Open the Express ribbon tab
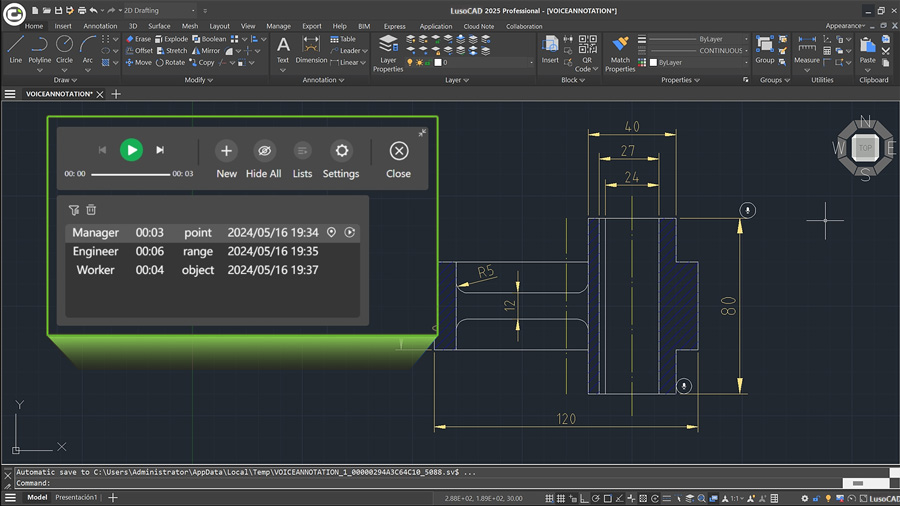This screenshot has width=900, height=506. (x=394, y=26)
